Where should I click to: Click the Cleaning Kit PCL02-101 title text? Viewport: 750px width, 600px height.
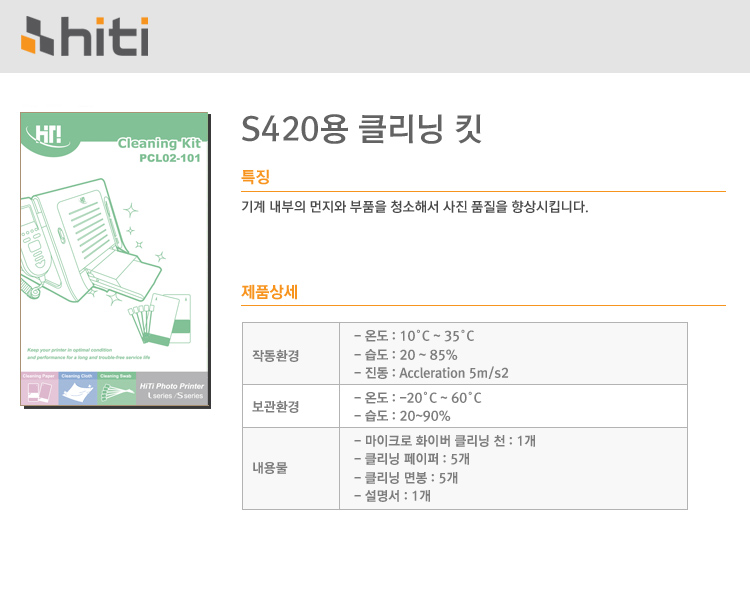point(160,150)
